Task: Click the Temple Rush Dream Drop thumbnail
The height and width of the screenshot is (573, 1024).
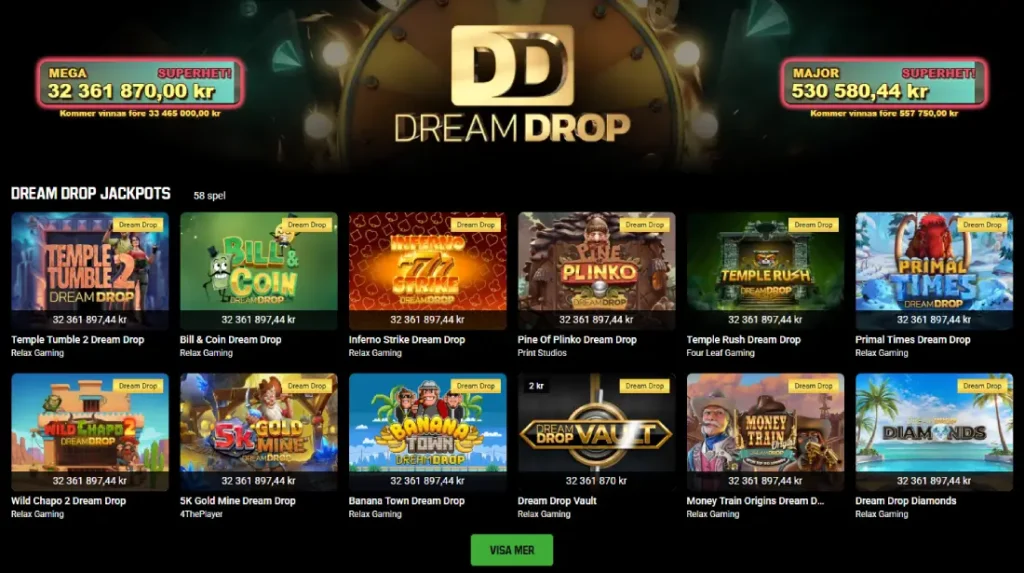Action: click(x=765, y=270)
